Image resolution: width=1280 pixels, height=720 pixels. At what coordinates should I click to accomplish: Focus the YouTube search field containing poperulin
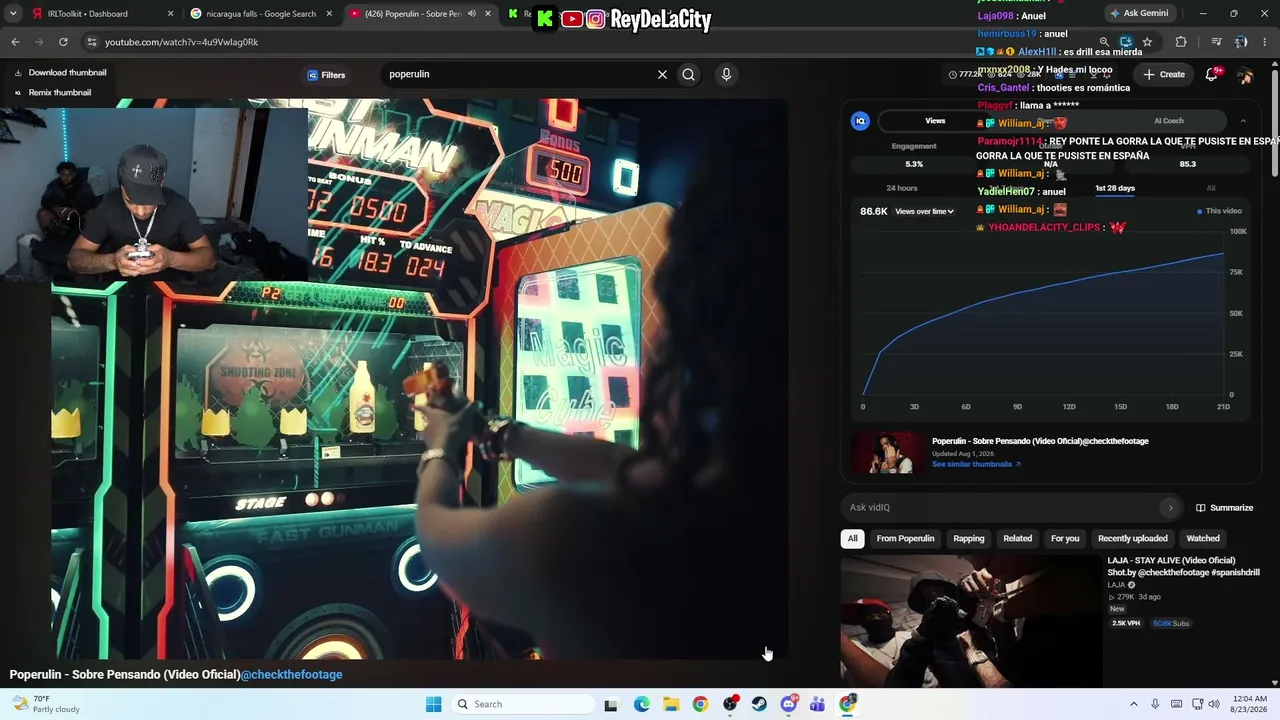click(x=518, y=74)
